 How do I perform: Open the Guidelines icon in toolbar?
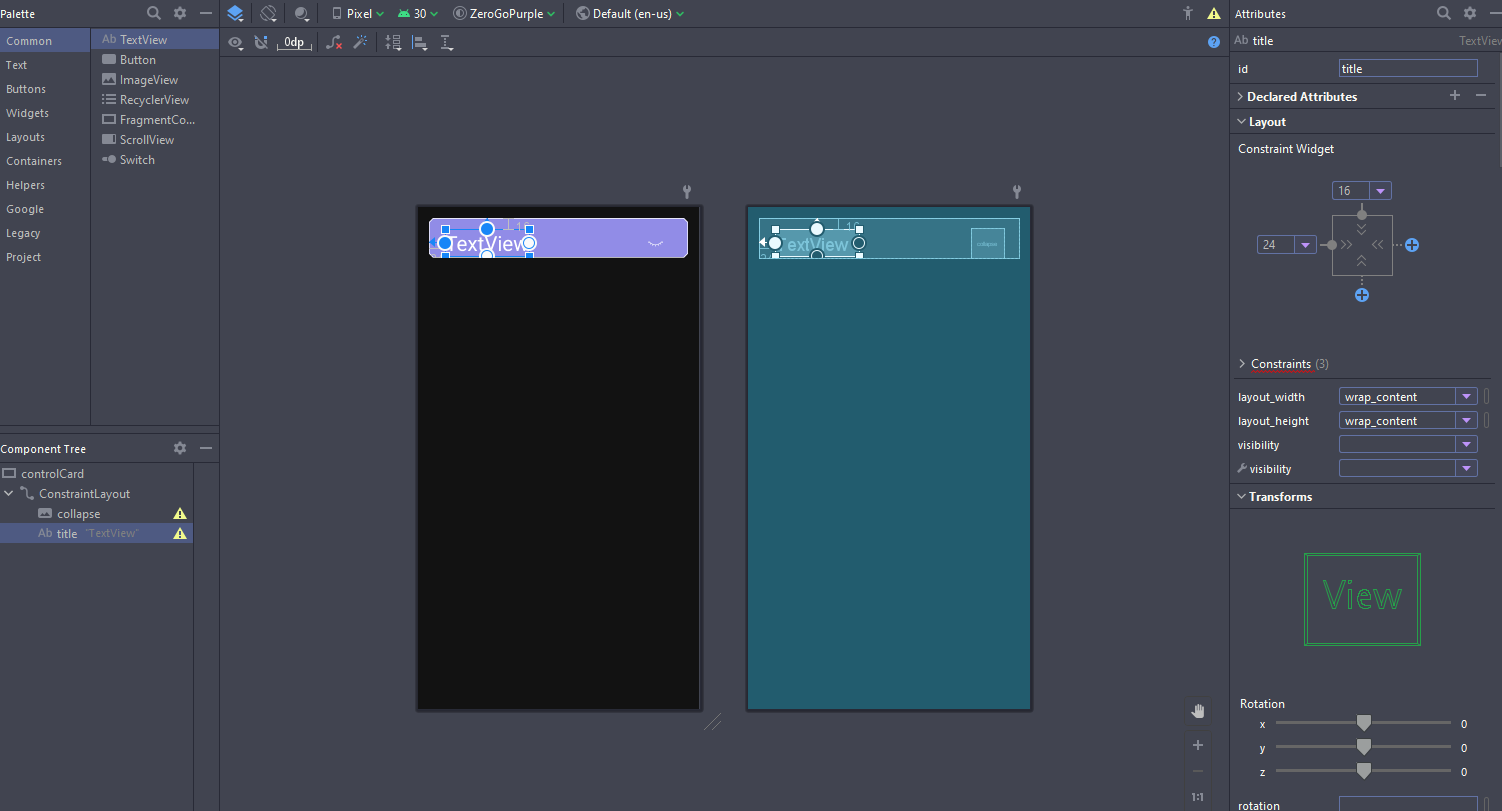446,43
